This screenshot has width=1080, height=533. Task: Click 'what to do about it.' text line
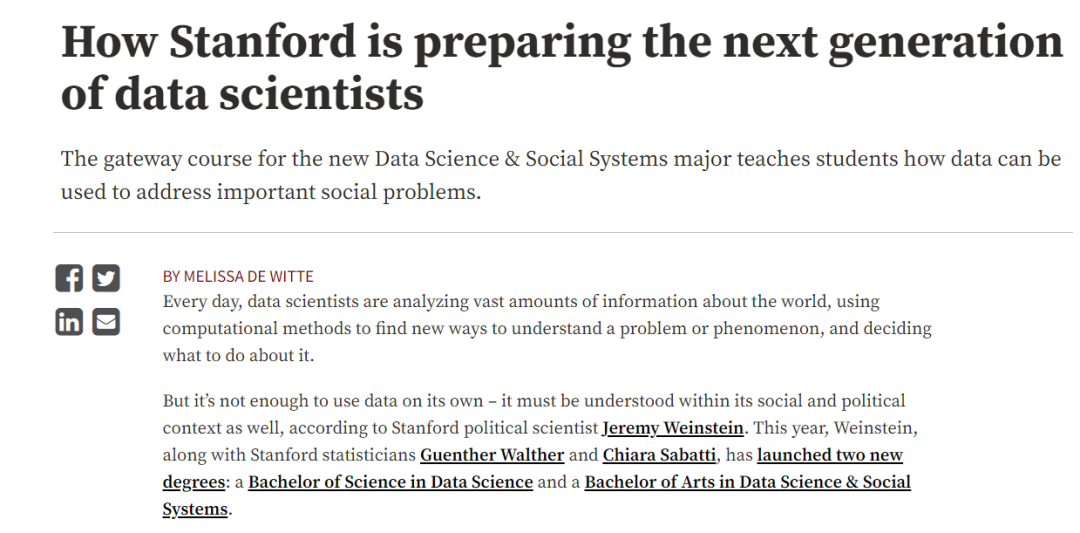coord(238,356)
